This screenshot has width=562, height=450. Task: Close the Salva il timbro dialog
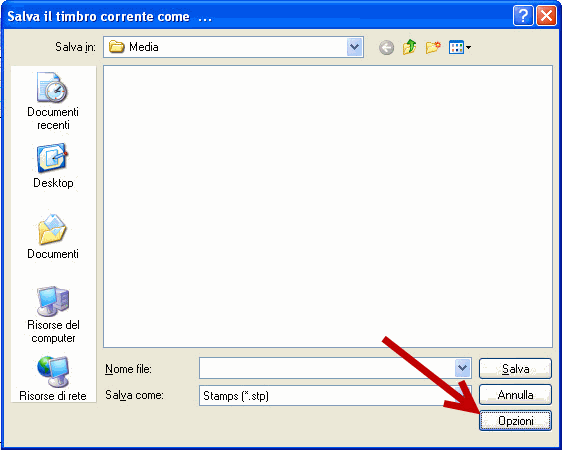click(546, 16)
